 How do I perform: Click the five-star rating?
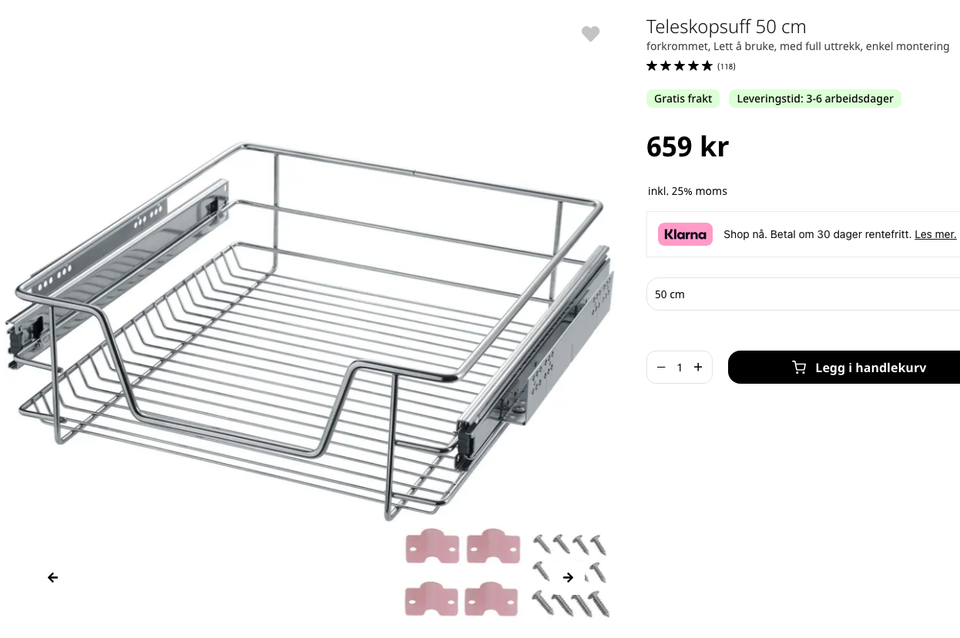pos(679,66)
